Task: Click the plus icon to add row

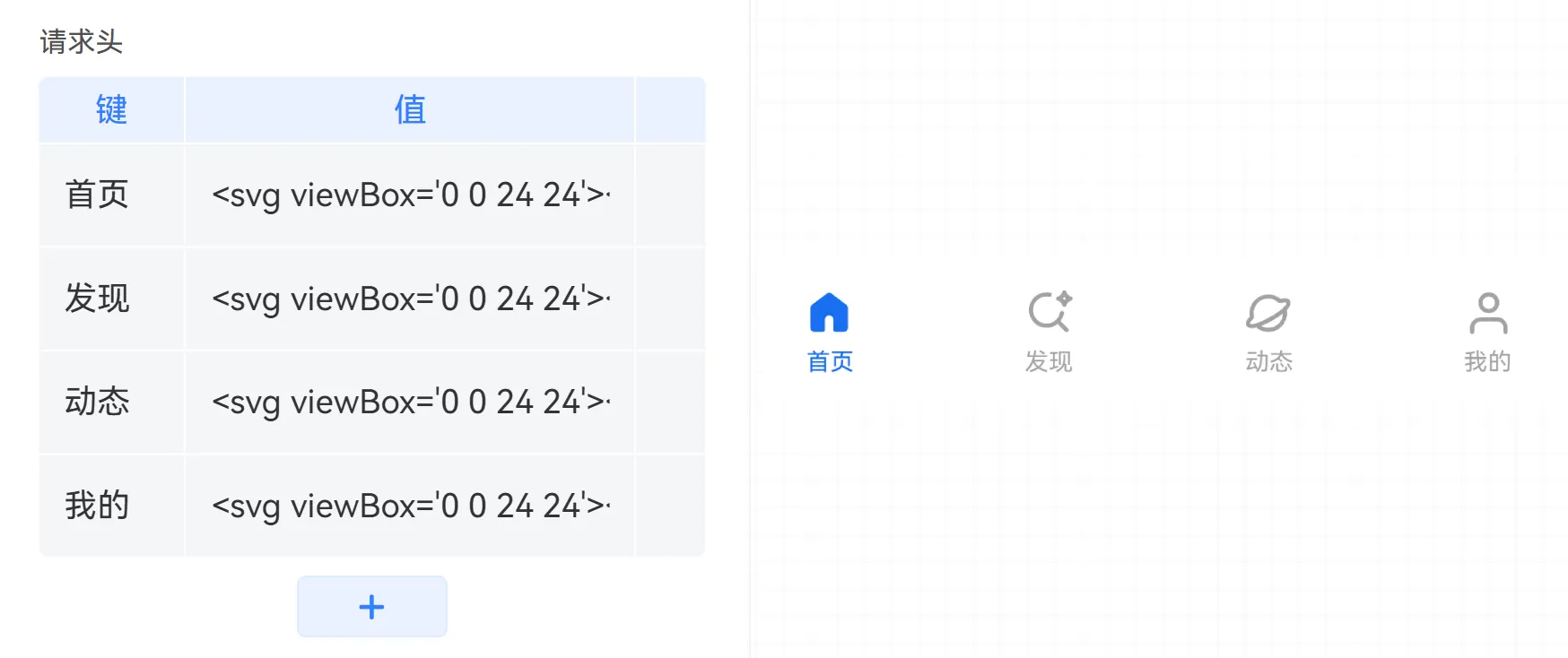Action: [371, 607]
